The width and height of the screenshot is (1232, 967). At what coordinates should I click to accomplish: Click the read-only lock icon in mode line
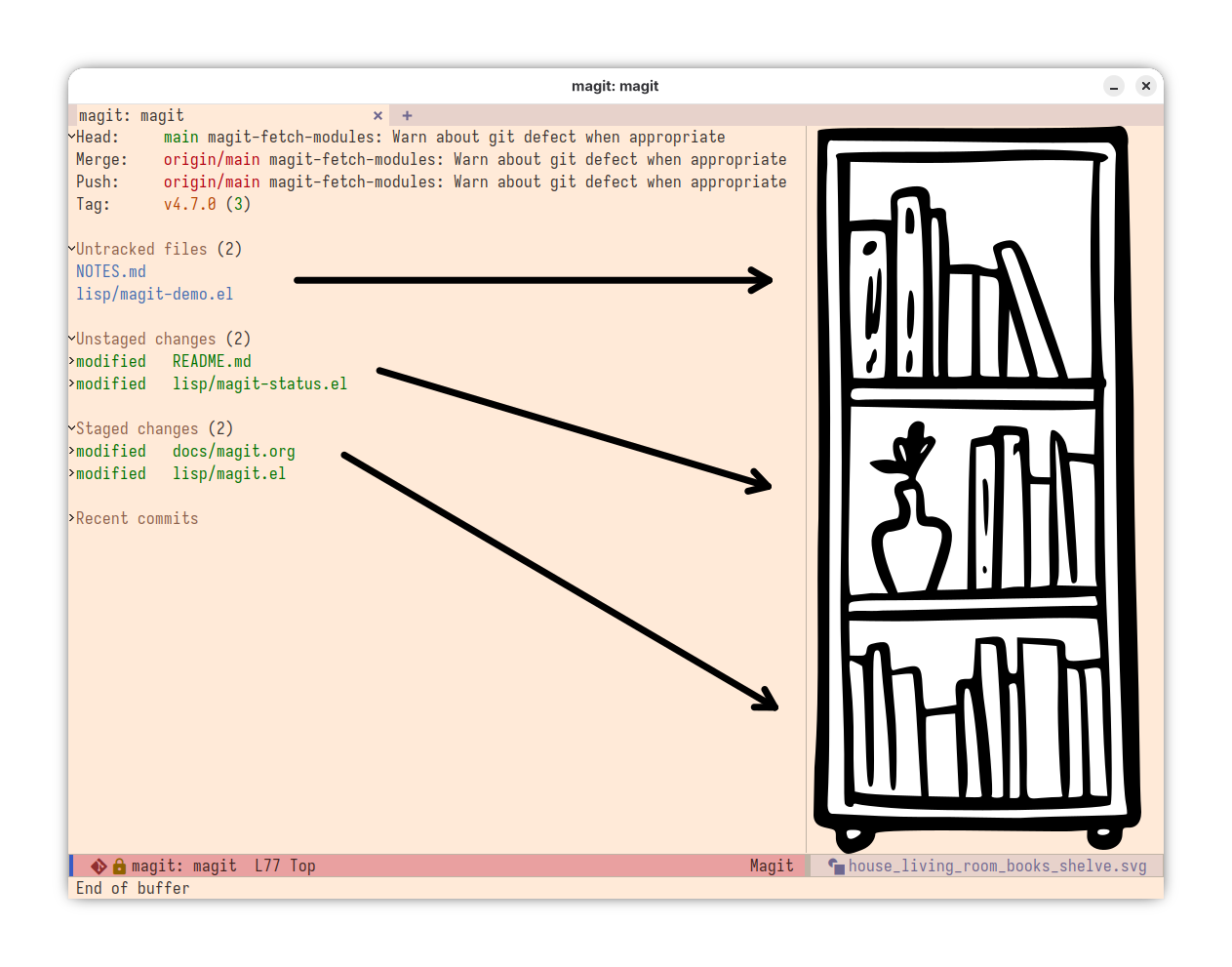tap(119, 866)
